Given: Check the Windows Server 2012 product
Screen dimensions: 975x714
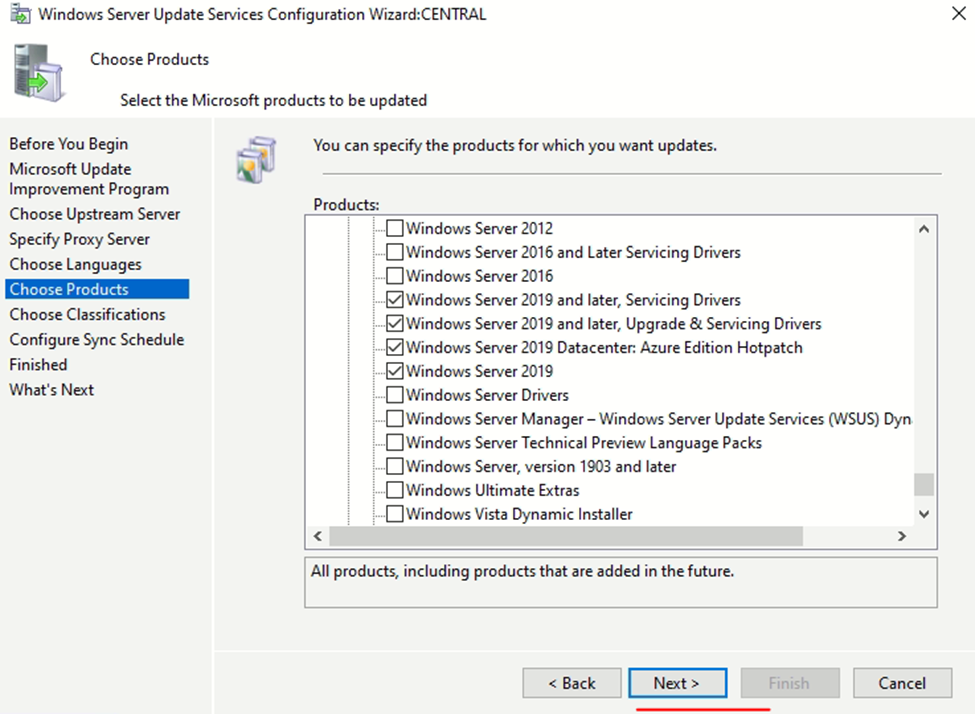Looking at the screenshot, I should pos(395,229).
